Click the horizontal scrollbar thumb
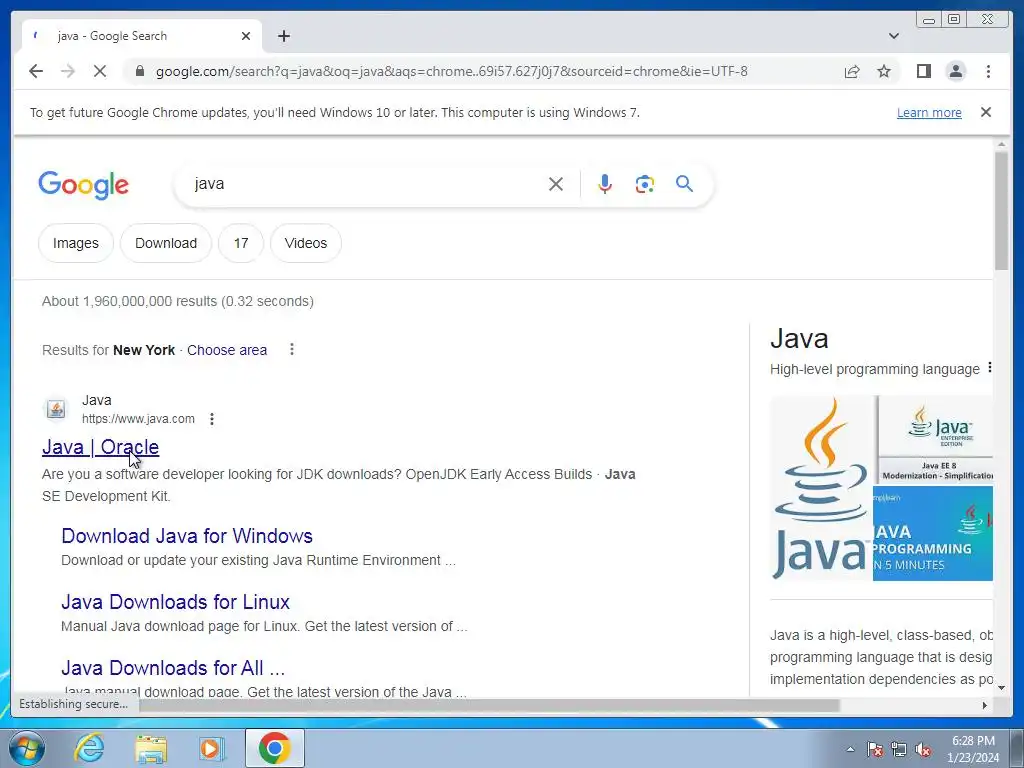This screenshot has height=768, width=1024. click(488, 705)
